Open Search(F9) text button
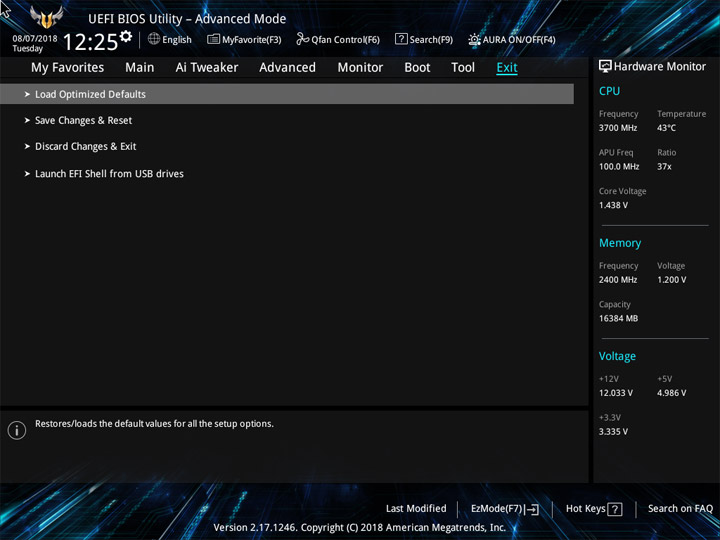 click(431, 40)
